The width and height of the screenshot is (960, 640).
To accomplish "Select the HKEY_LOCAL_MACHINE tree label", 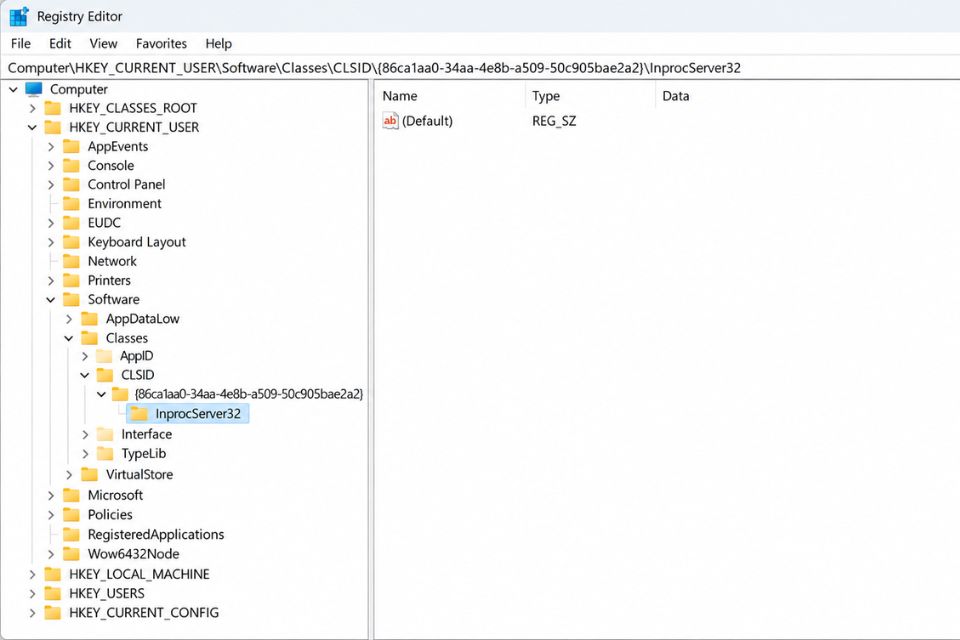I will [x=139, y=574].
